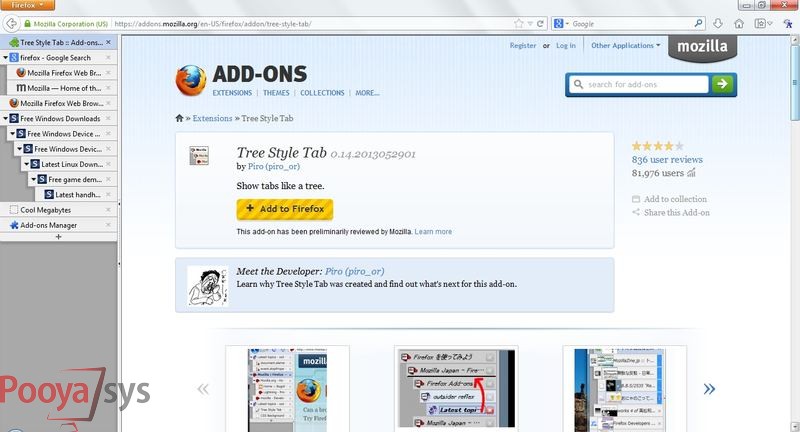Image resolution: width=800 pixels, height=432 pixels.
Task: Switch to Free Windows Downloads tab
Action: click(x=59, y=118)
